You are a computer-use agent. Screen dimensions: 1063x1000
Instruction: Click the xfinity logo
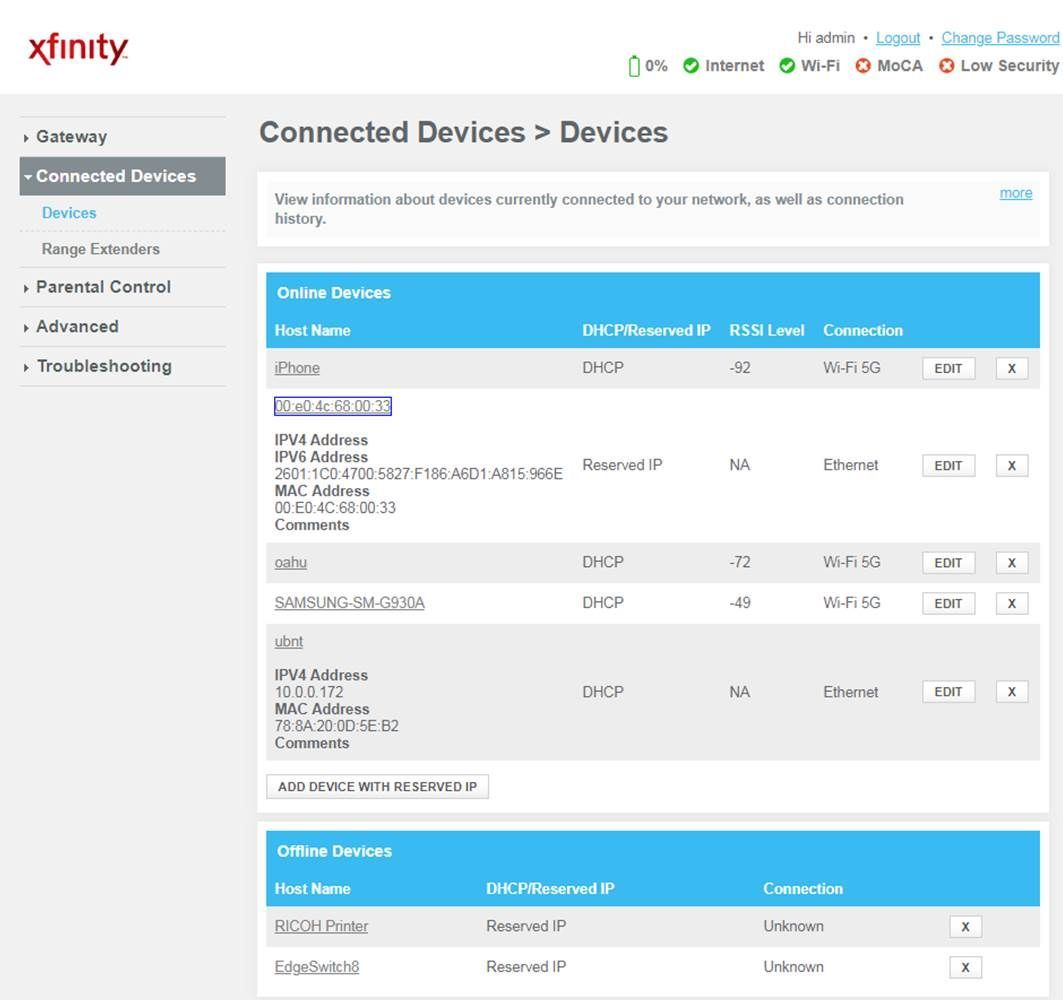[78, 49]
